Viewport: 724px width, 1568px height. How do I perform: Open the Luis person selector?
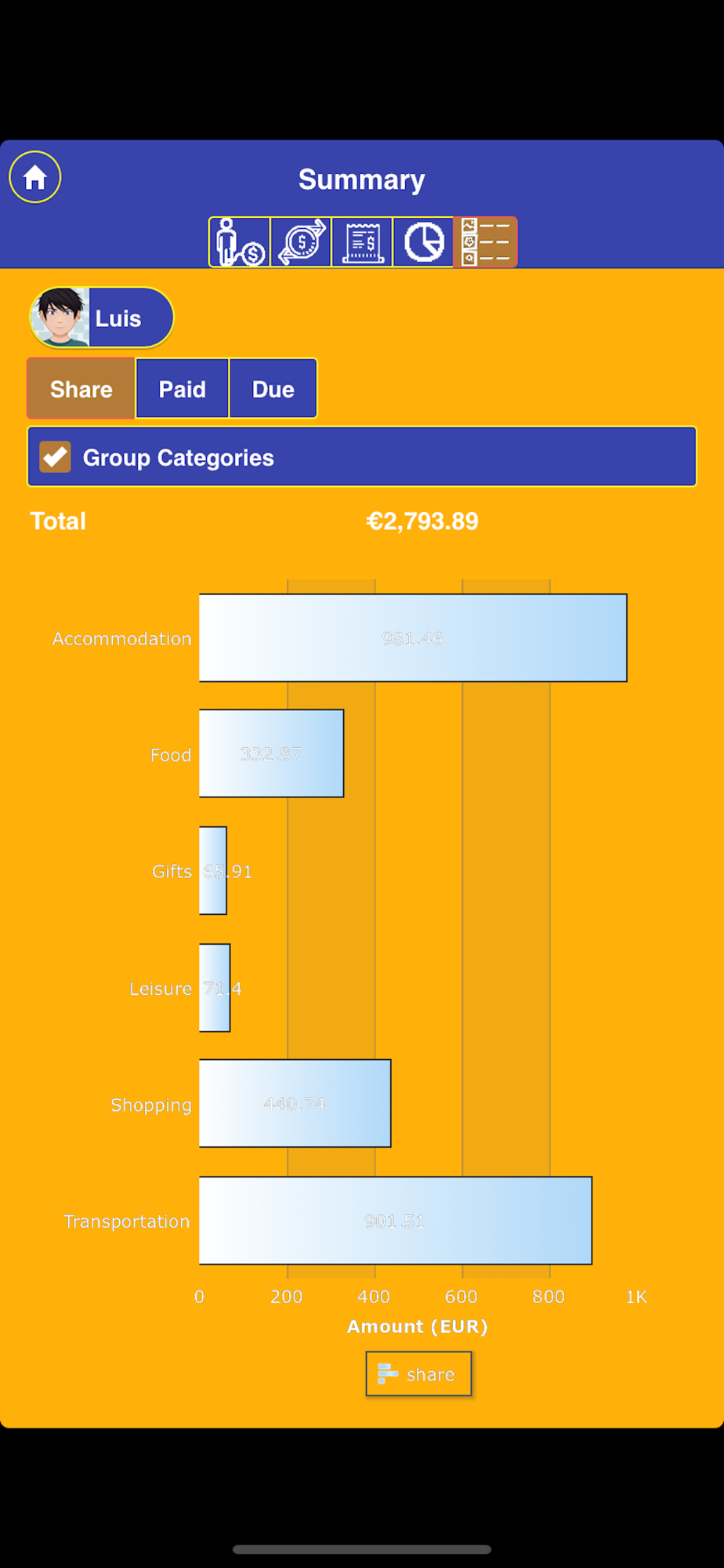click(102, 318)
